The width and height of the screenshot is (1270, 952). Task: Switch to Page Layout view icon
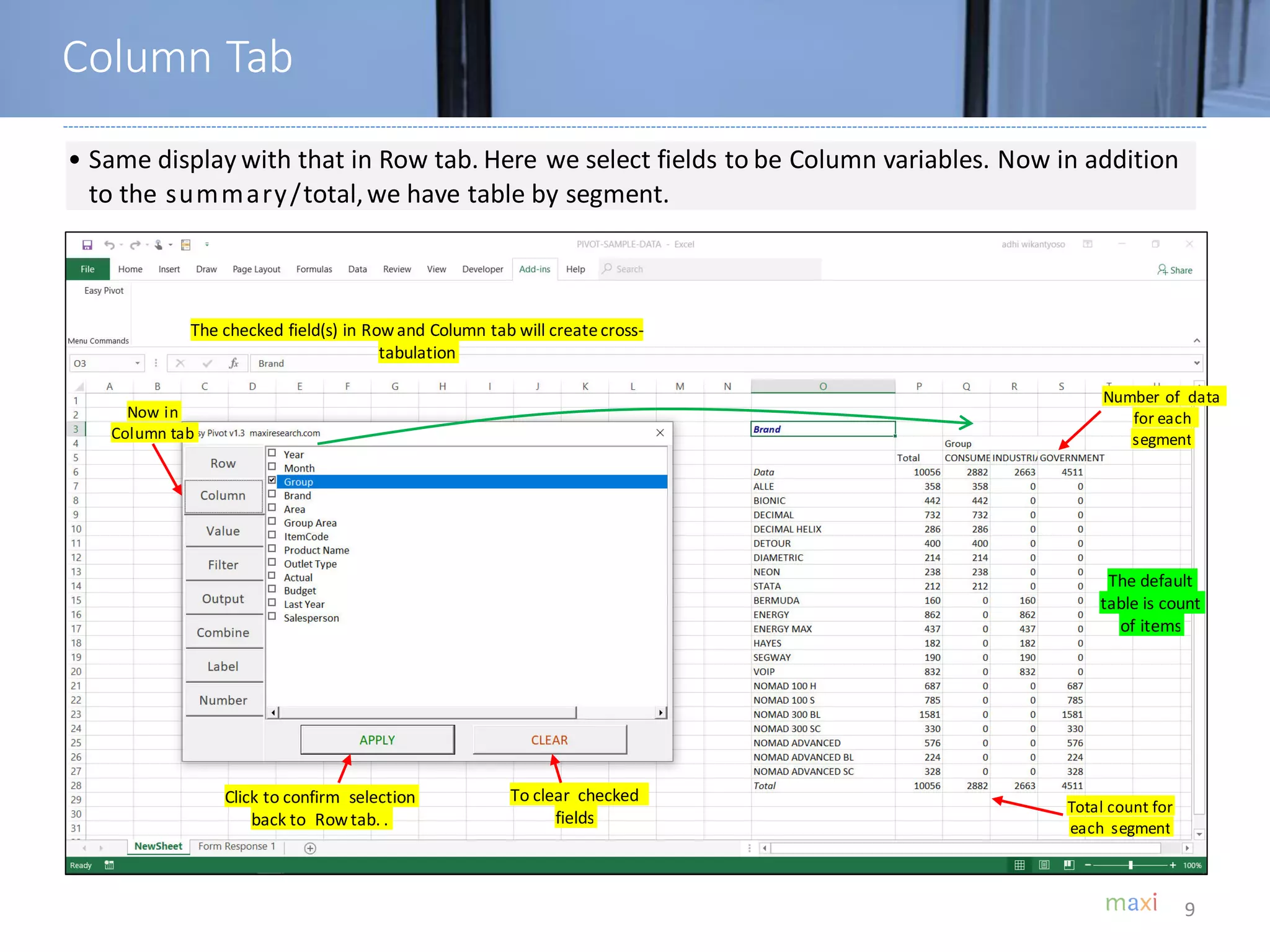(x=1044, y=865)
